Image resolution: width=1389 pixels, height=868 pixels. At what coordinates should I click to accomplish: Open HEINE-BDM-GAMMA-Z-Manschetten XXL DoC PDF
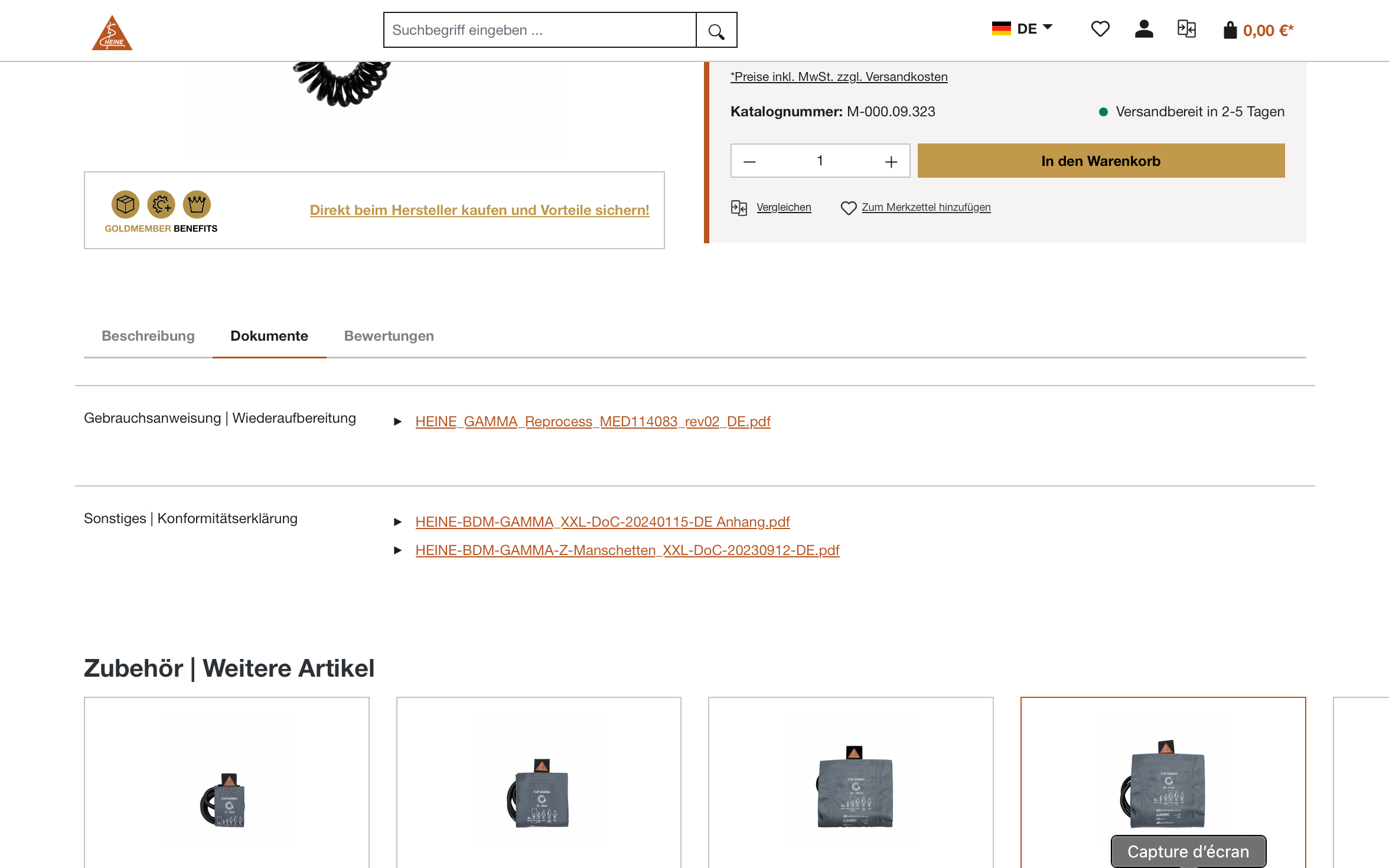click(627, 550)
